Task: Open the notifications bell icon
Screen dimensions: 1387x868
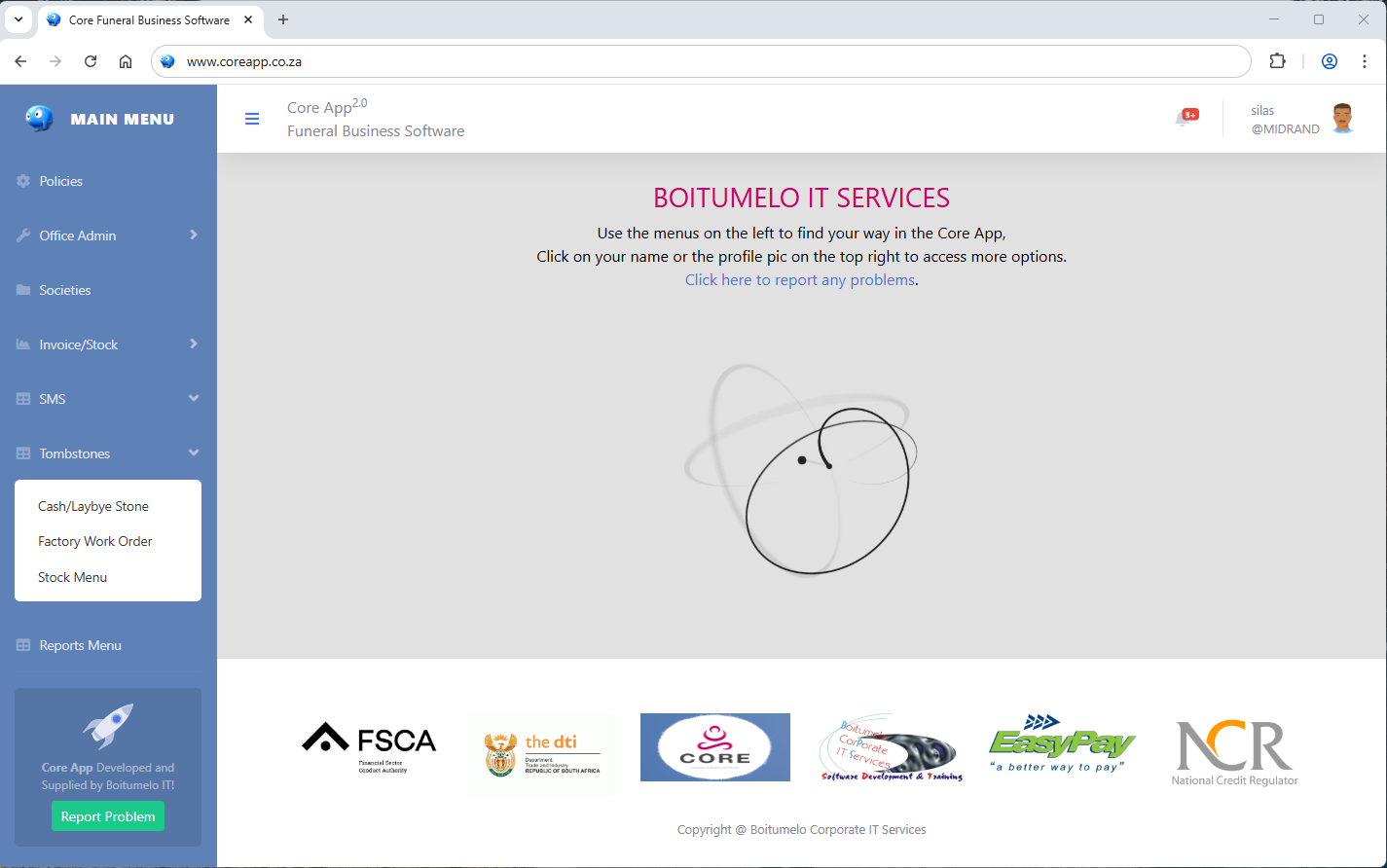Action: [x=1184, y=119]
